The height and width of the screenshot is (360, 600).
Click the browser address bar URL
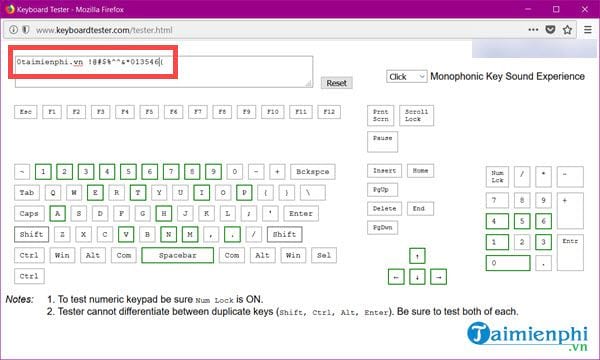[104, 30]
